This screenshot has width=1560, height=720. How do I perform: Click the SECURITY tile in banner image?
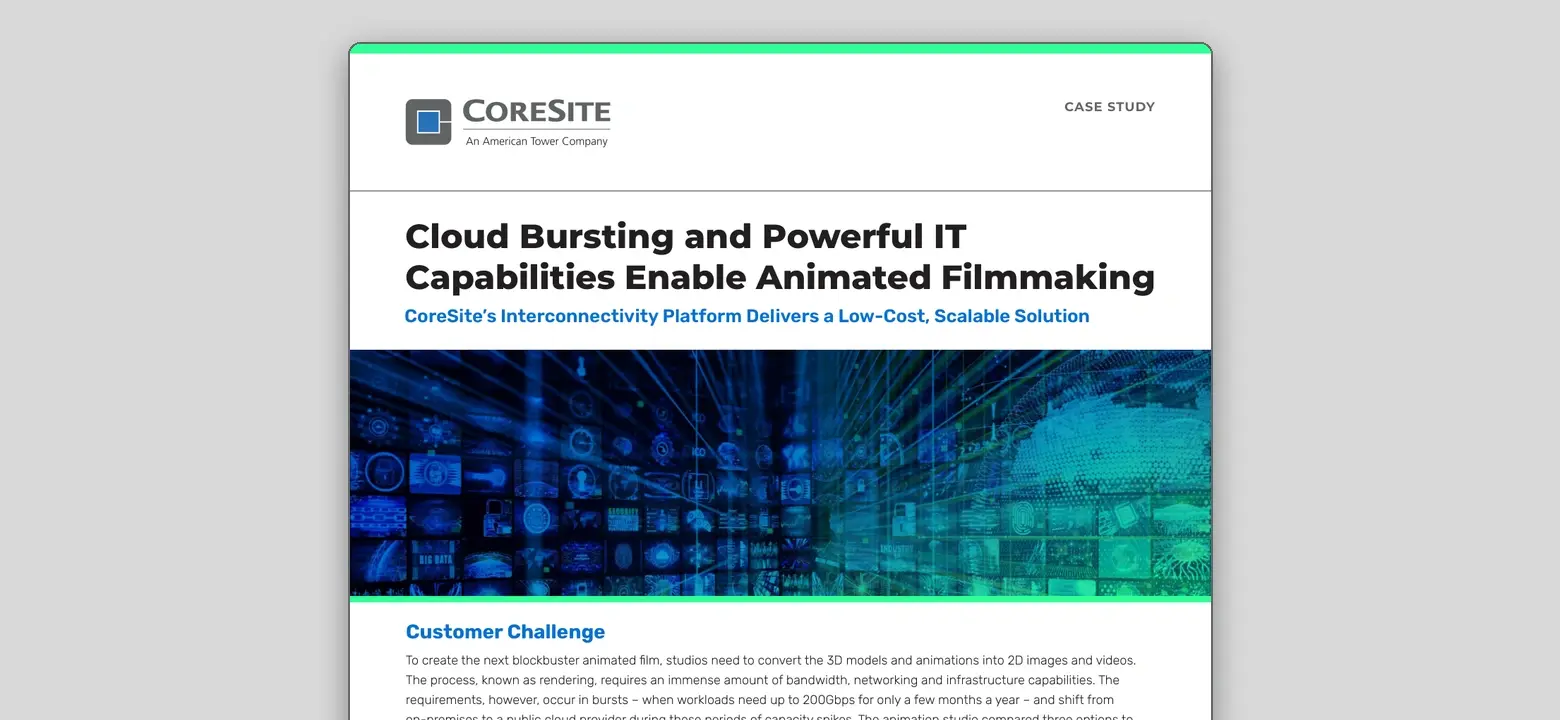[x=623, y=519]
